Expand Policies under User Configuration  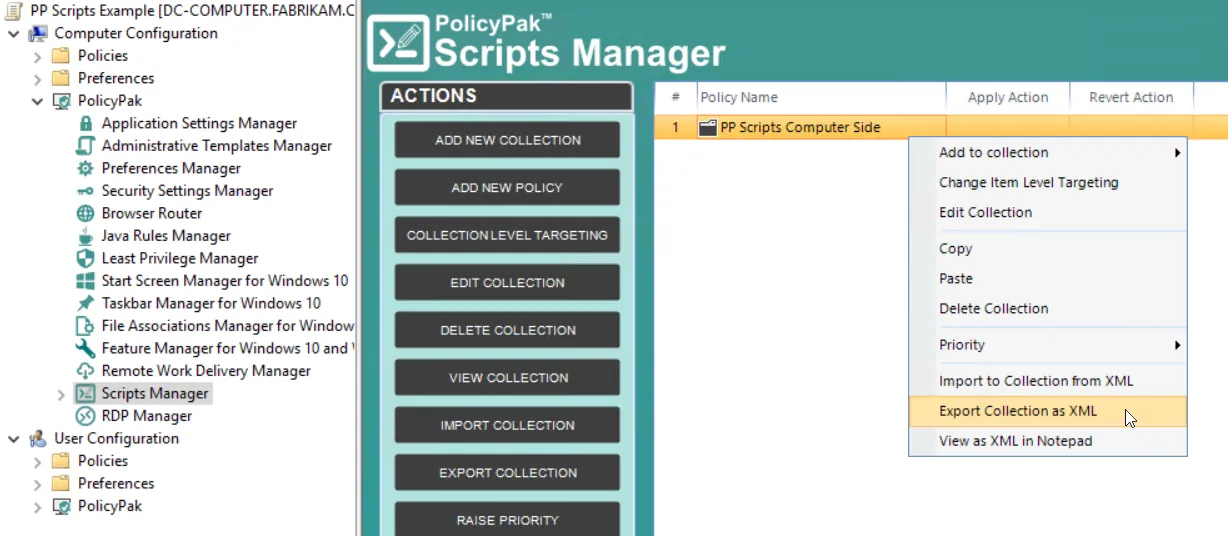[38, 461]
